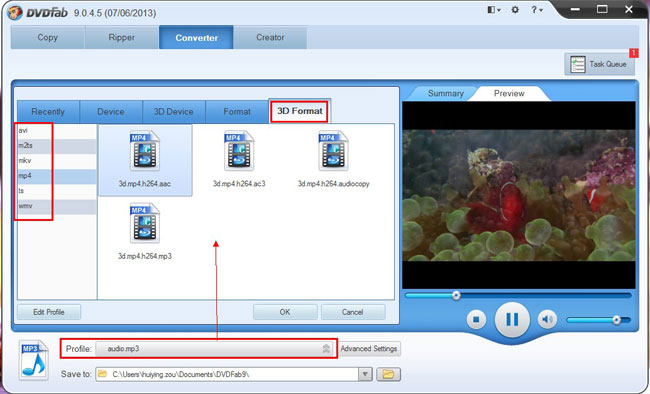Adjust the volume slider handle
The image size is (650, 394).
click(616, 320)
